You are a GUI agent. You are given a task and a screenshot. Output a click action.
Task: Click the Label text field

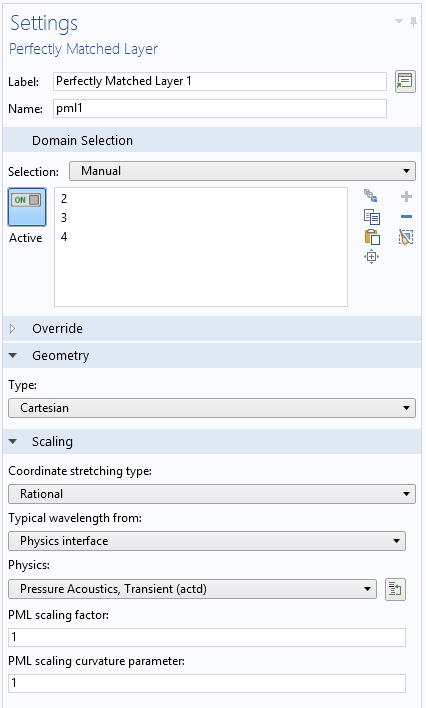220,81
